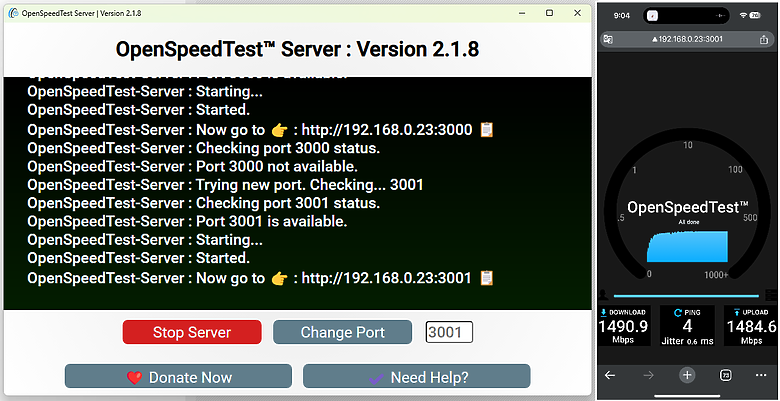Click the OpenSpeedTest app icon in the title bar

[13, 13]
